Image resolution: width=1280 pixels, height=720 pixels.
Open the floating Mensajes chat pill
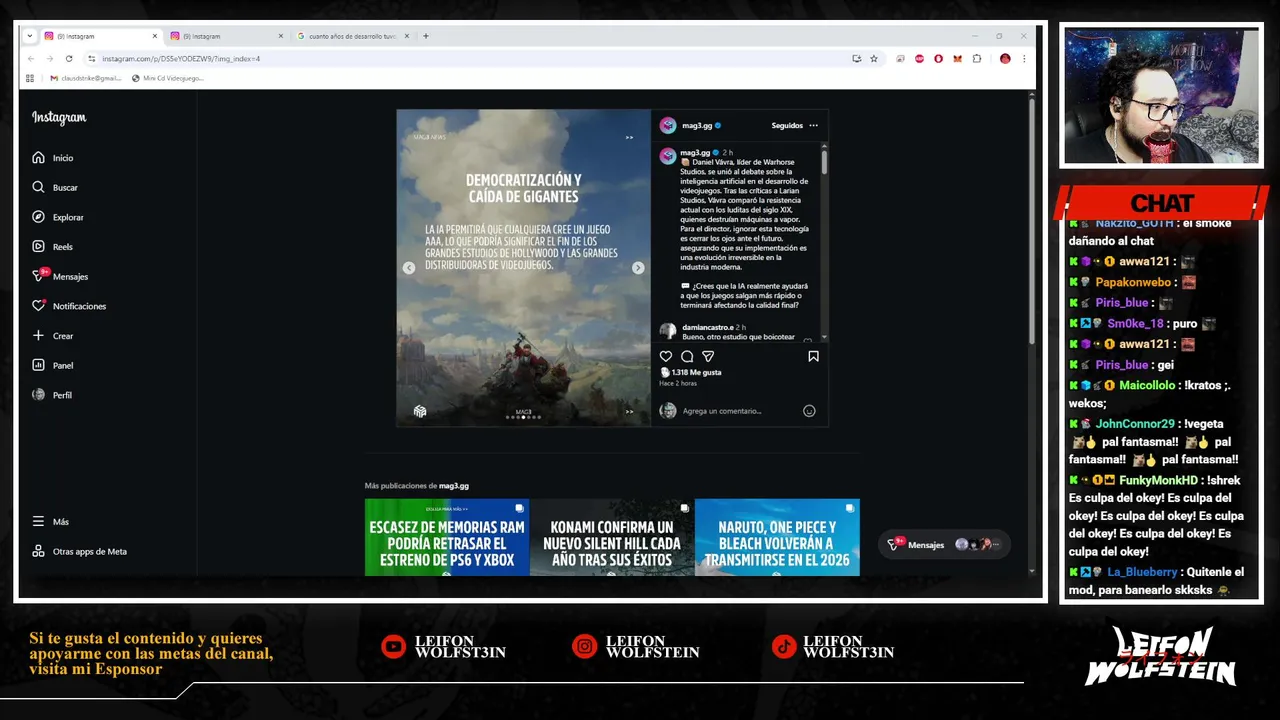click(x=943, y=544)
